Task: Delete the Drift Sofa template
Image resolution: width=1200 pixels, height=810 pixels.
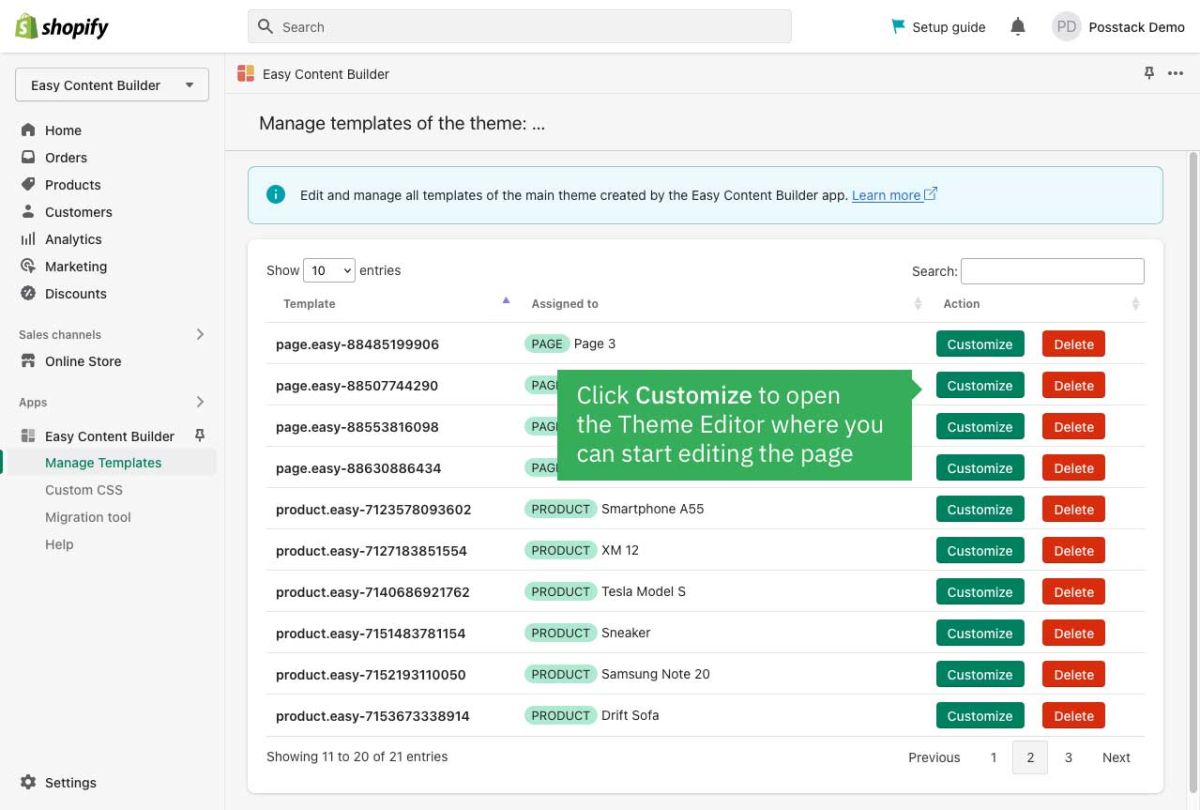Action: coord(1073,716)
